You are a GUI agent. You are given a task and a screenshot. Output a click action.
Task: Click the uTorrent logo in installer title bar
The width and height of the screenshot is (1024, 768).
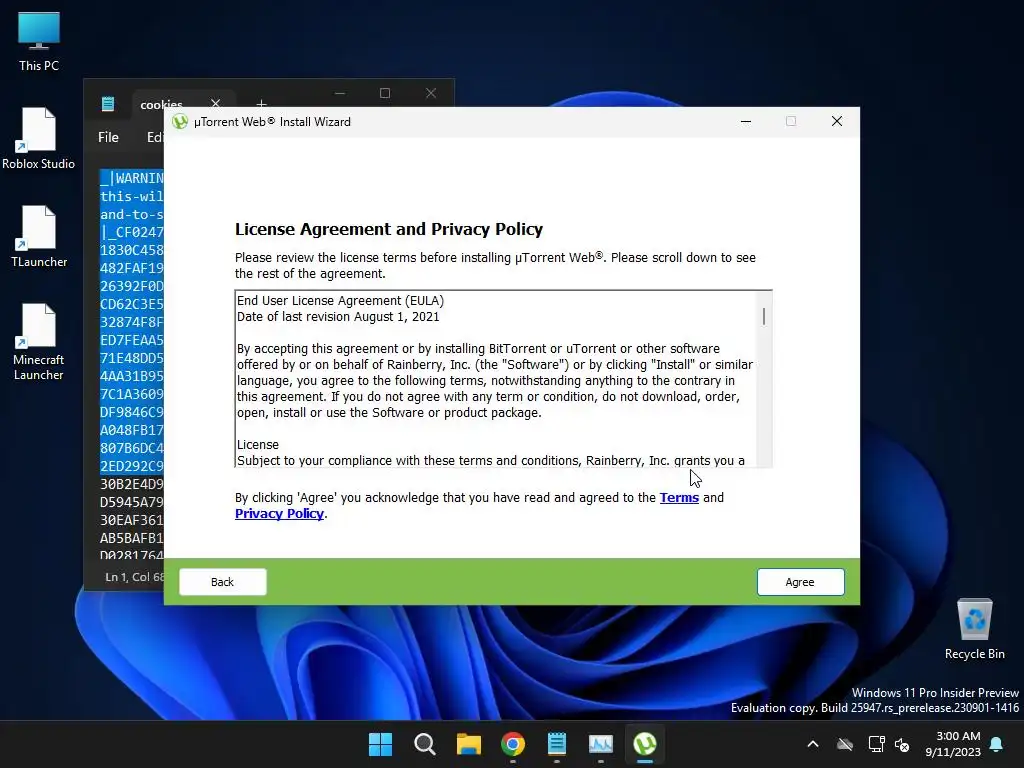(180, 121)
